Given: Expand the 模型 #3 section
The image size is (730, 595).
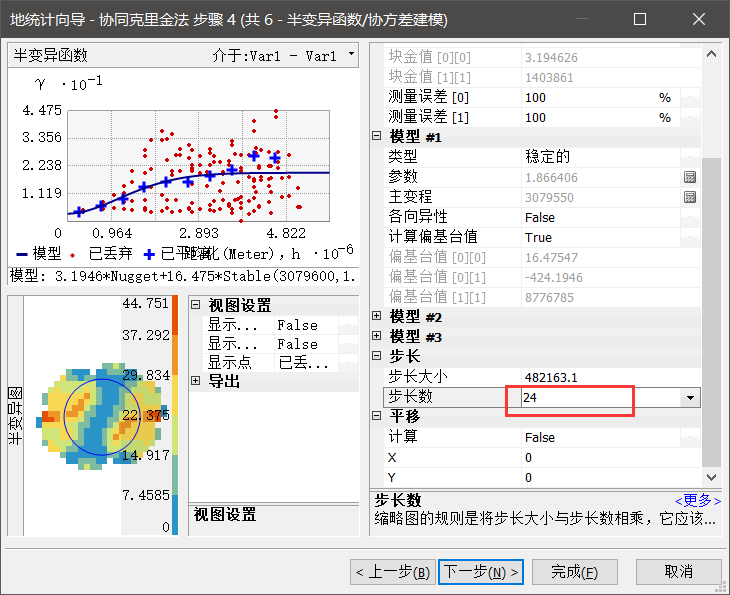Looking at the screenshot, I should click(x=377, y=336).
